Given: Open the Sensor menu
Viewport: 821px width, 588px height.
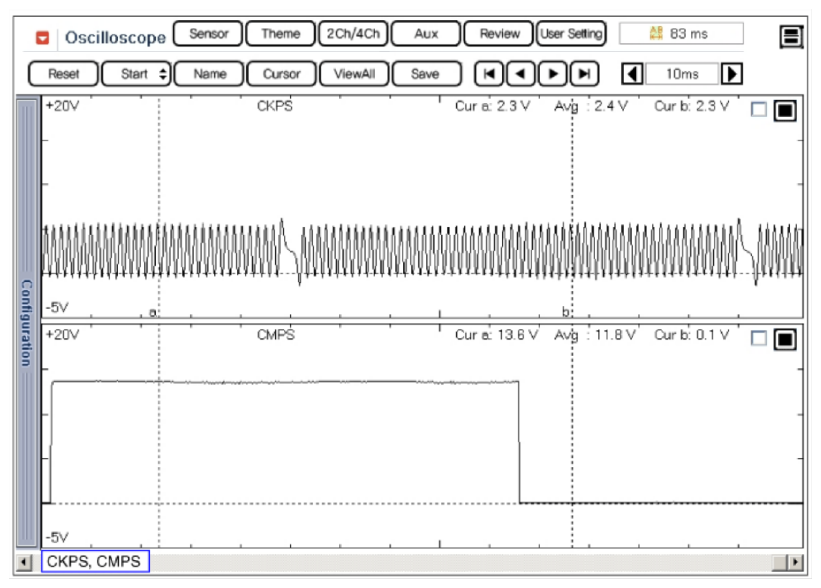Looking at the screenshot, I should pos(208,34).
